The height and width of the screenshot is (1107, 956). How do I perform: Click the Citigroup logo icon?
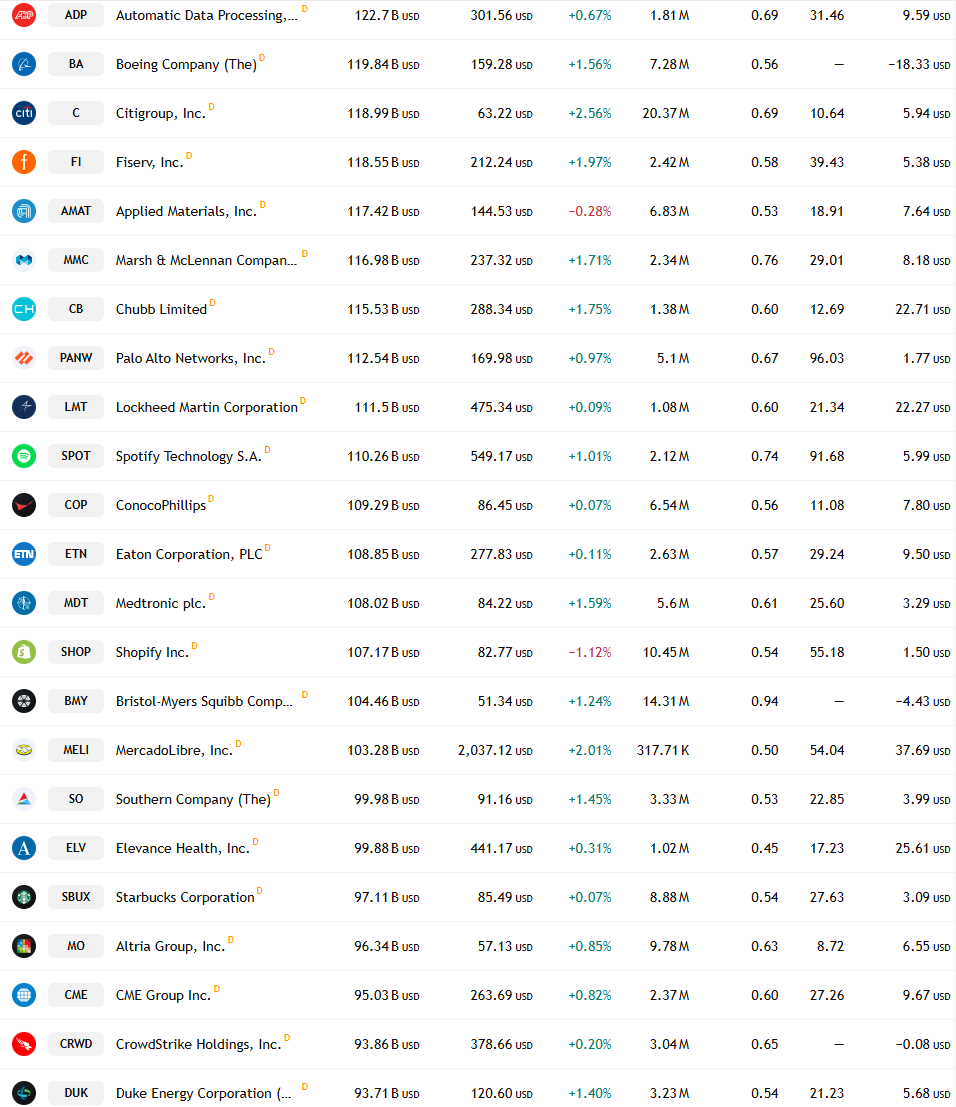(x=24, y=113)
